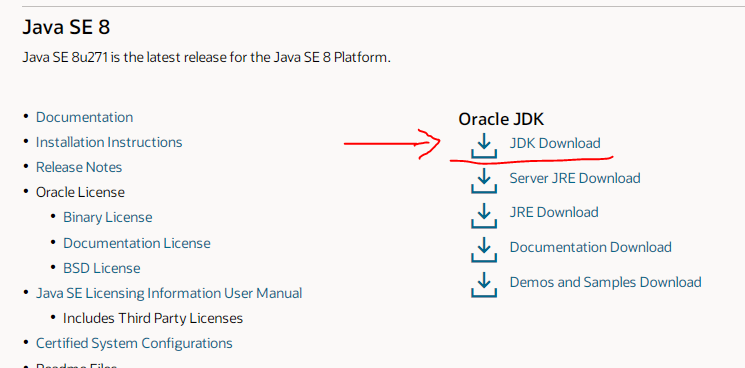
Task: View the Release Notes link
Action: [x=79, y=167]
